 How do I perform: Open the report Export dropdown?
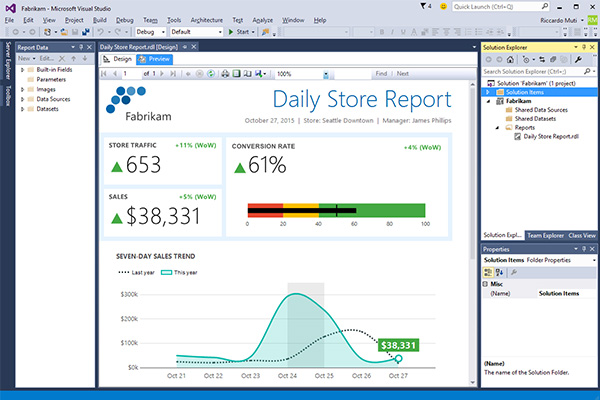click(x=261, y=73)
